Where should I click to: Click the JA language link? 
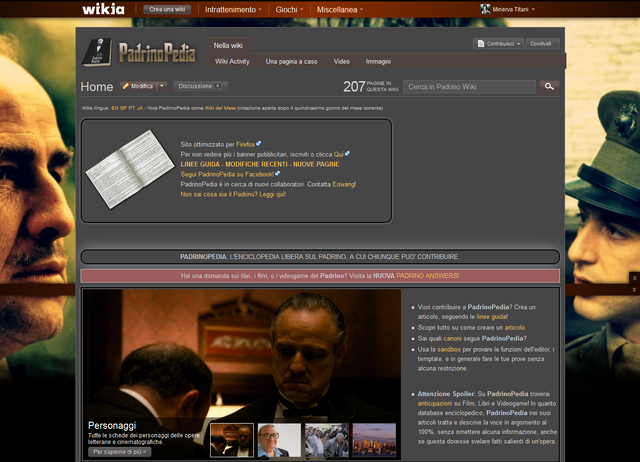click(140, 108)
